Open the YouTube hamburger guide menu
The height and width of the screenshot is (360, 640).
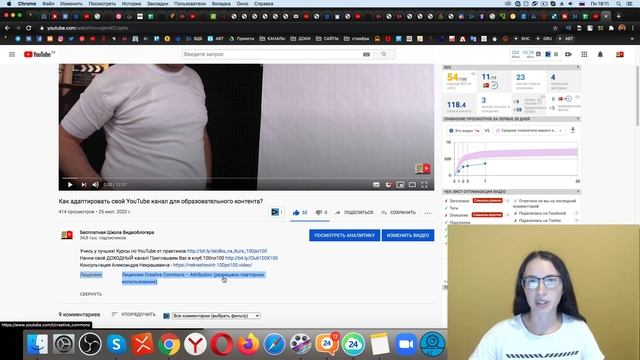[12, 54]
